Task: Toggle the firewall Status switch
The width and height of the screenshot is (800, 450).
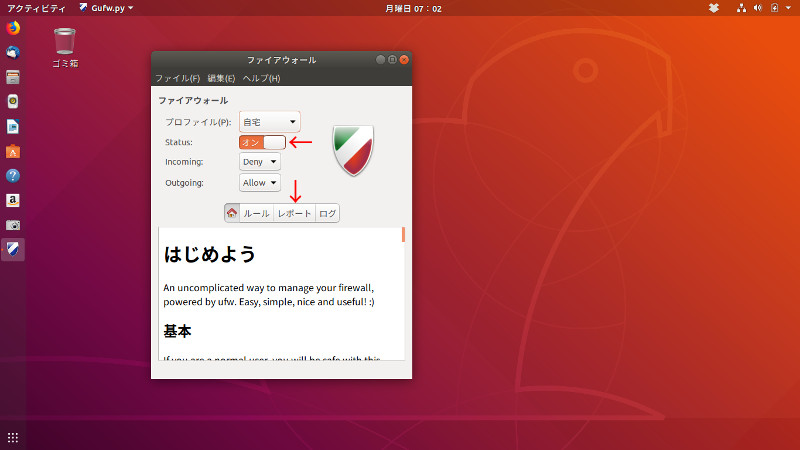Action: [262, 142]
